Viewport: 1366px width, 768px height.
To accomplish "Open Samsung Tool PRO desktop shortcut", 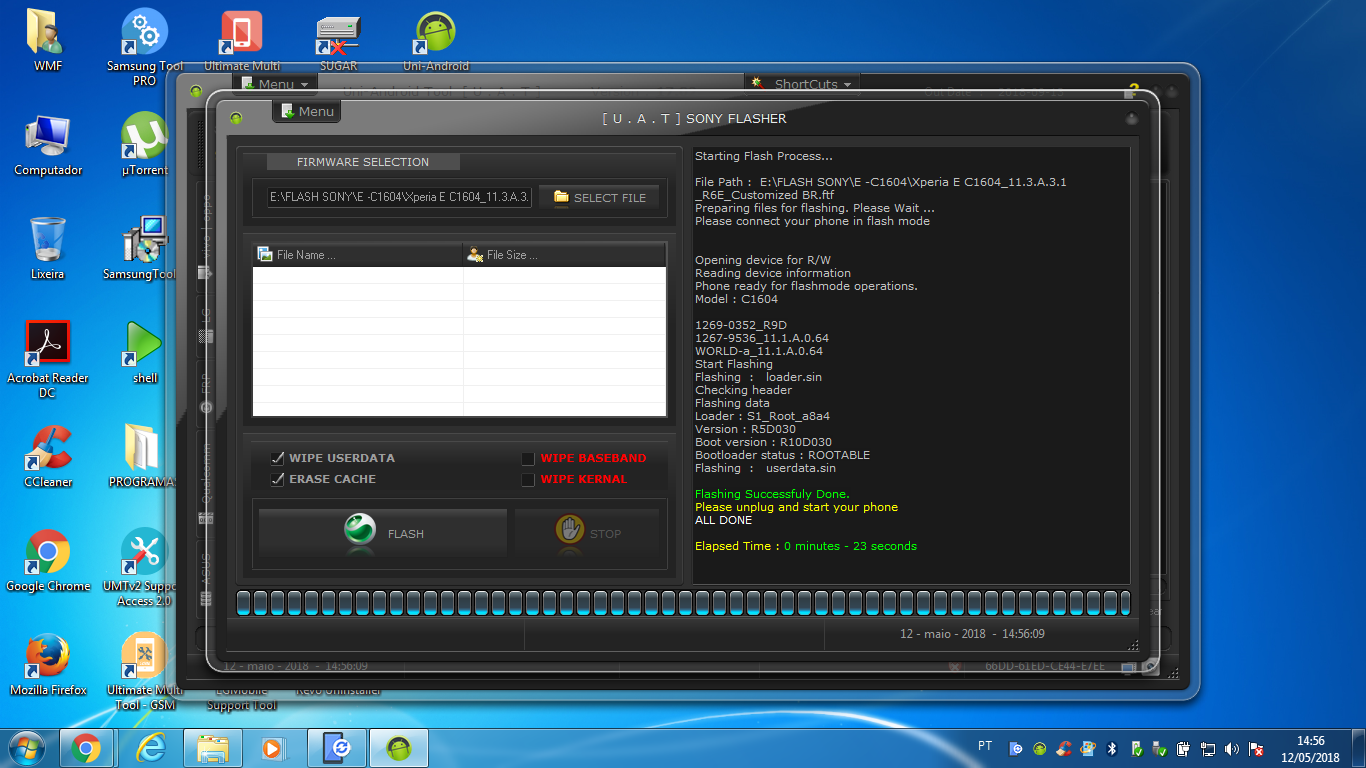I will pos(145,47).
